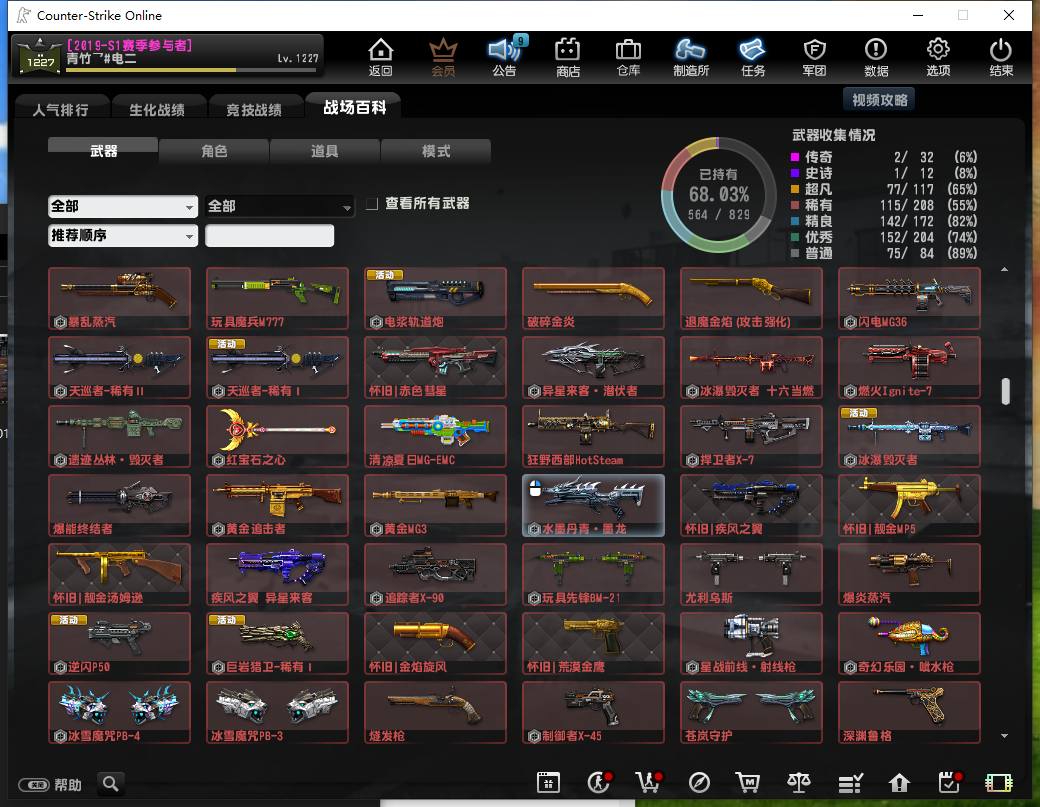Viewport: 1040px width, 807px height.
Task: Switch to the 人气排行 tab
Action: 61,109
